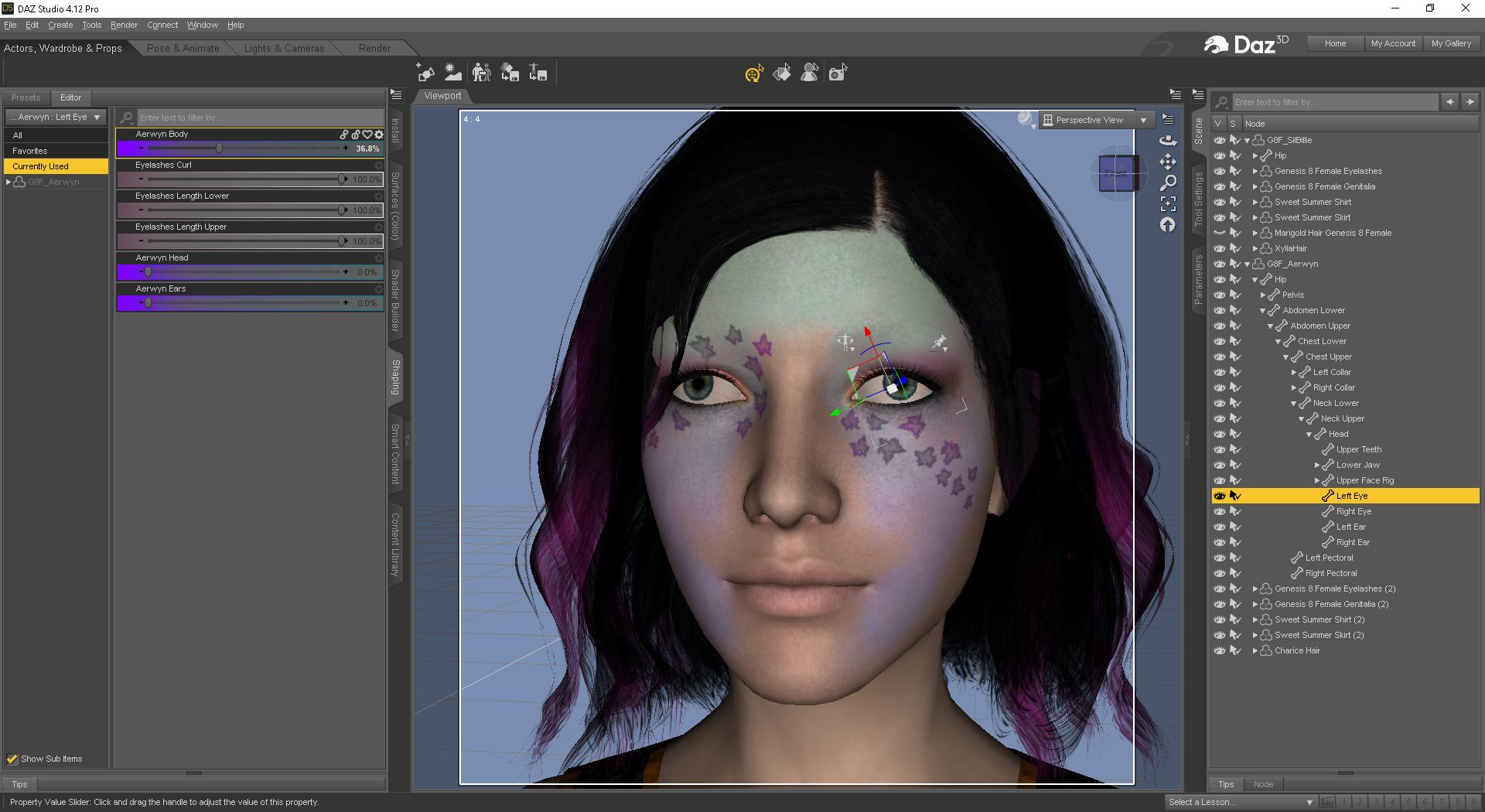Toggle selectability arrow for Sweet Summer Shirt
The width and height of the screenshot is (1485, 812).
[x=1235, y=202]
